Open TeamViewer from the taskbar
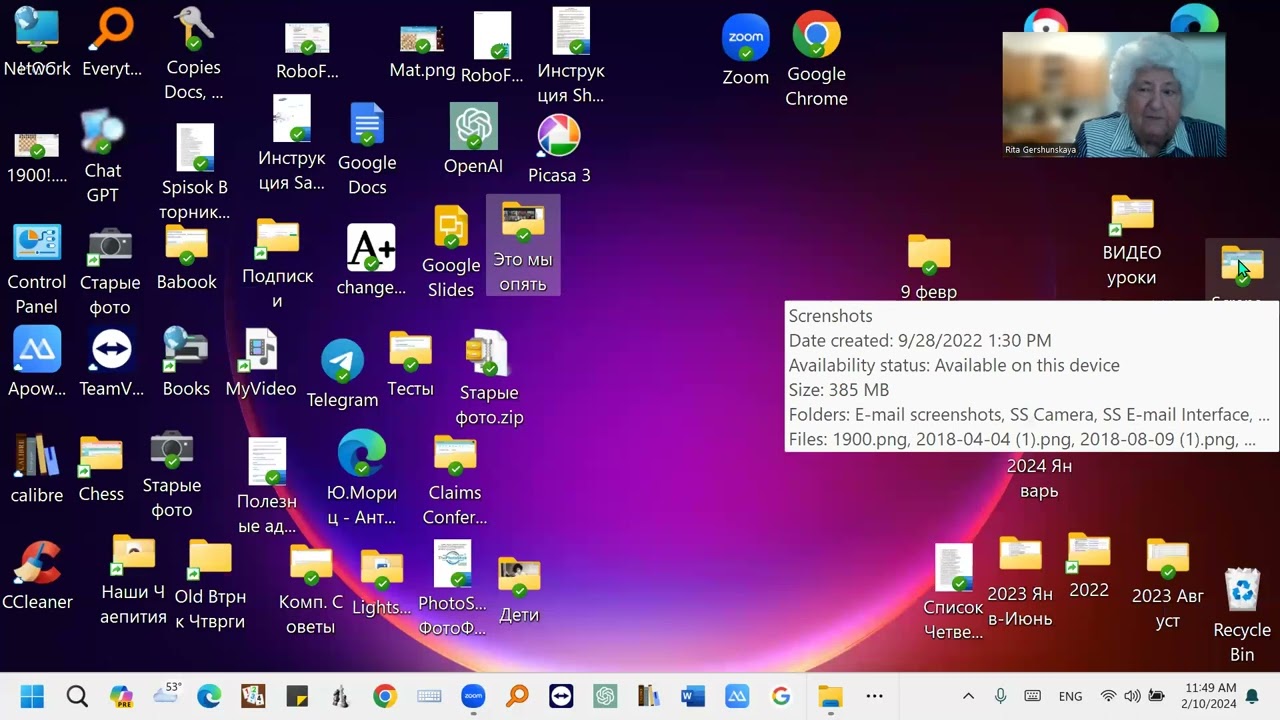Image resolution: width=1280 pixels, height=720 pixels. 561,696
